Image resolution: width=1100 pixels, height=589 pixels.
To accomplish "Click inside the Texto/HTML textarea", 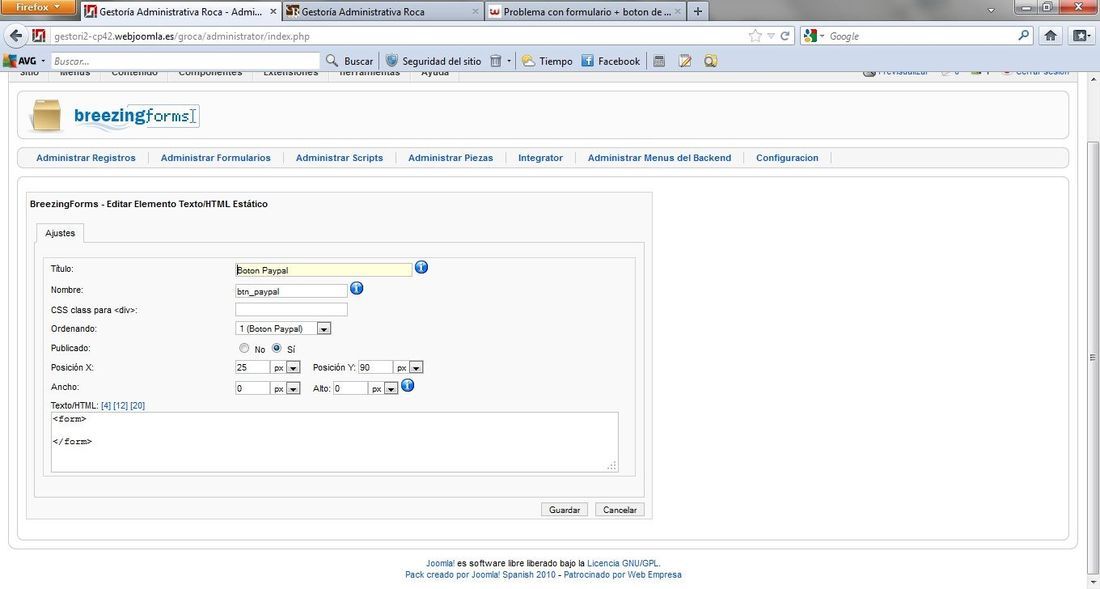I will tap(335, 442).
